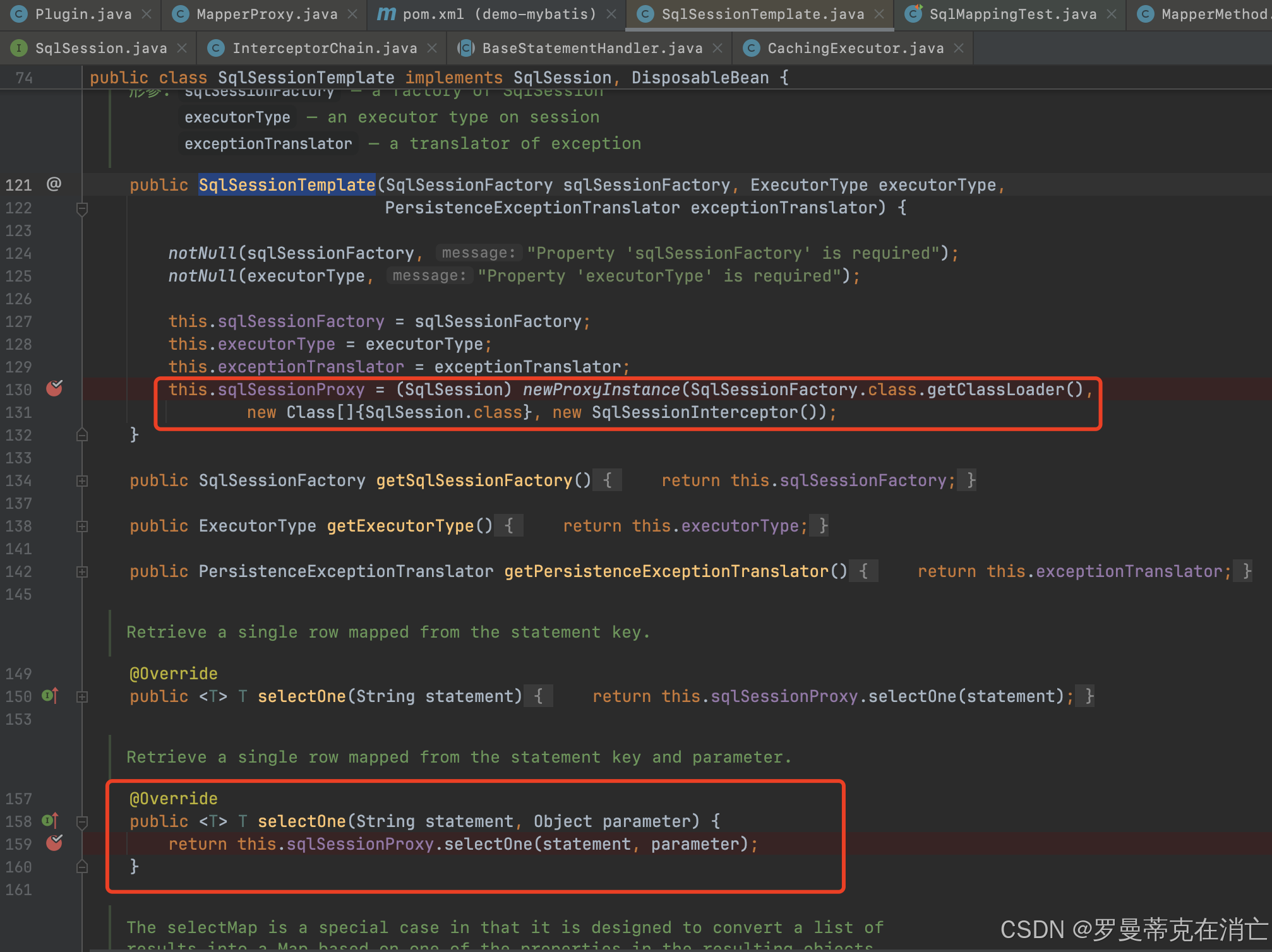Close the InterceptorChain.java tab

pos(432,48)
